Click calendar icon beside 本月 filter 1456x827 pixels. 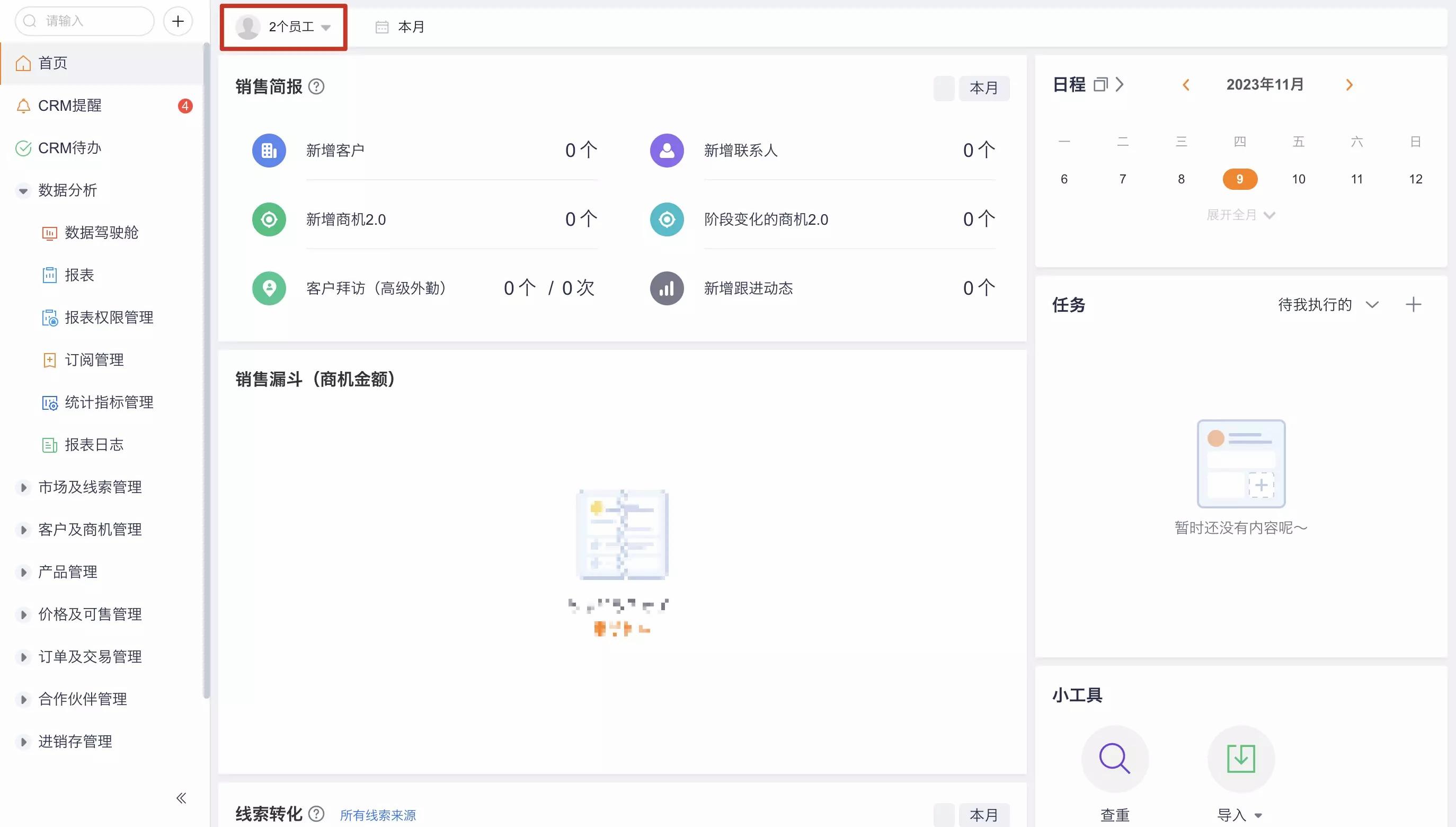pyautogui.click(x=382, y=27)
